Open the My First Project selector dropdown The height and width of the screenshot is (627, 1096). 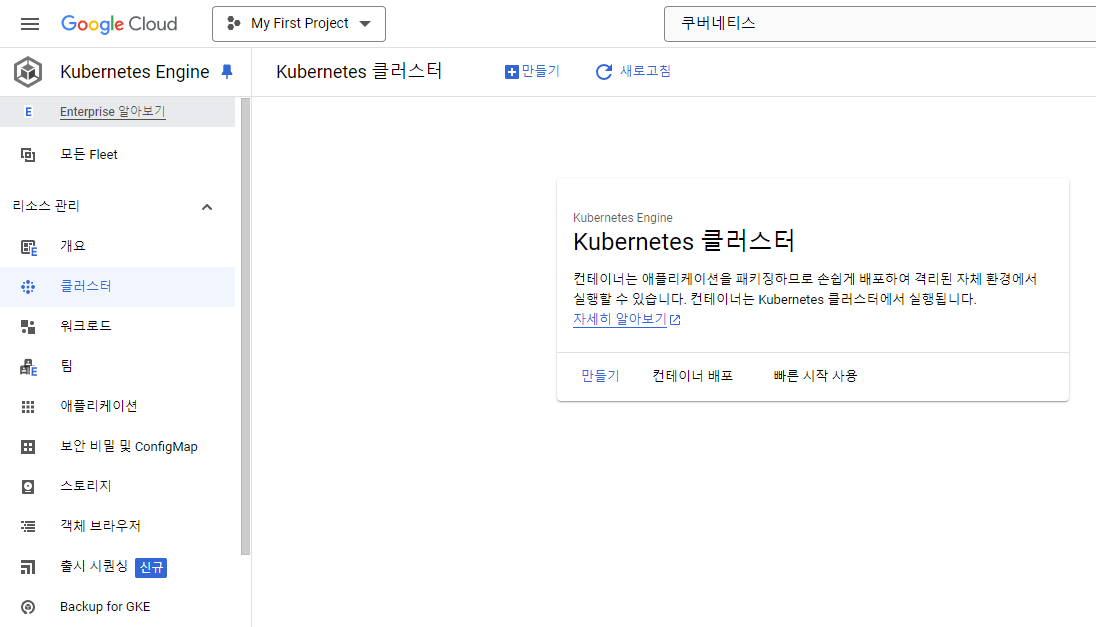point(298,24)
